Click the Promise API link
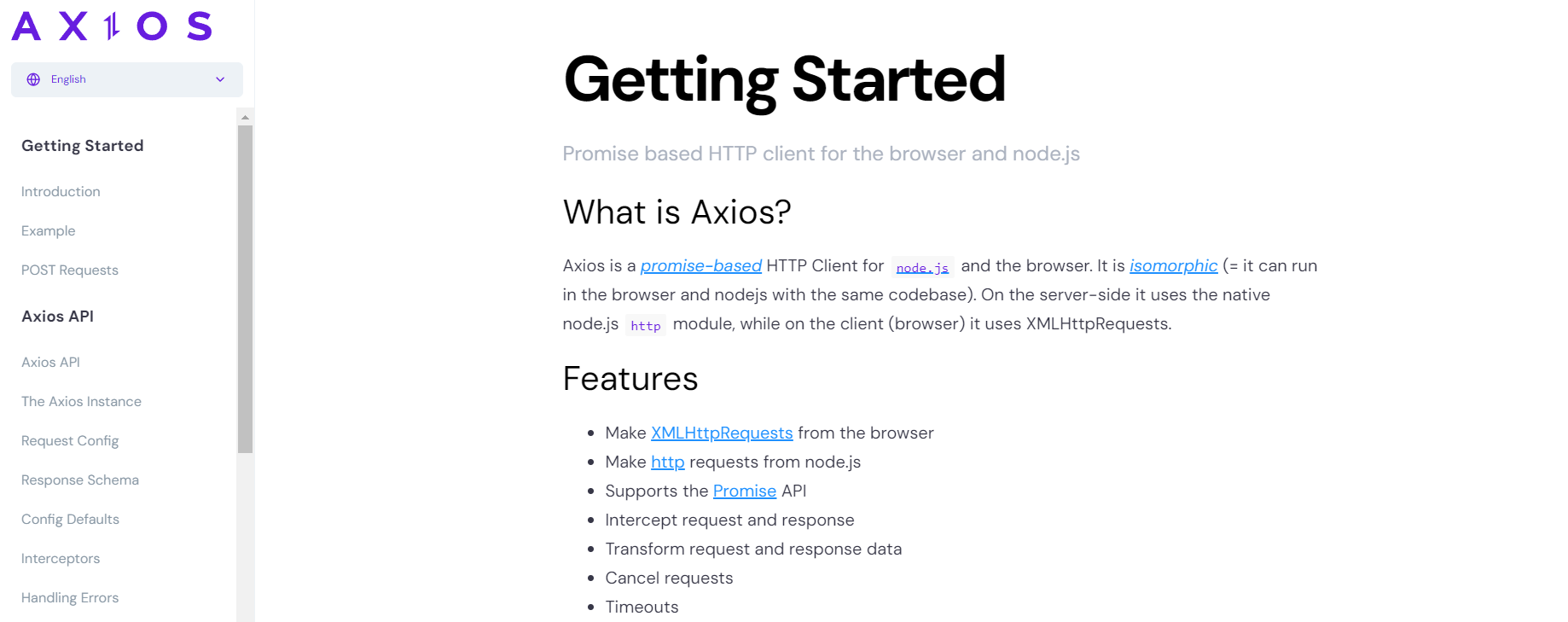 (744, 491)
